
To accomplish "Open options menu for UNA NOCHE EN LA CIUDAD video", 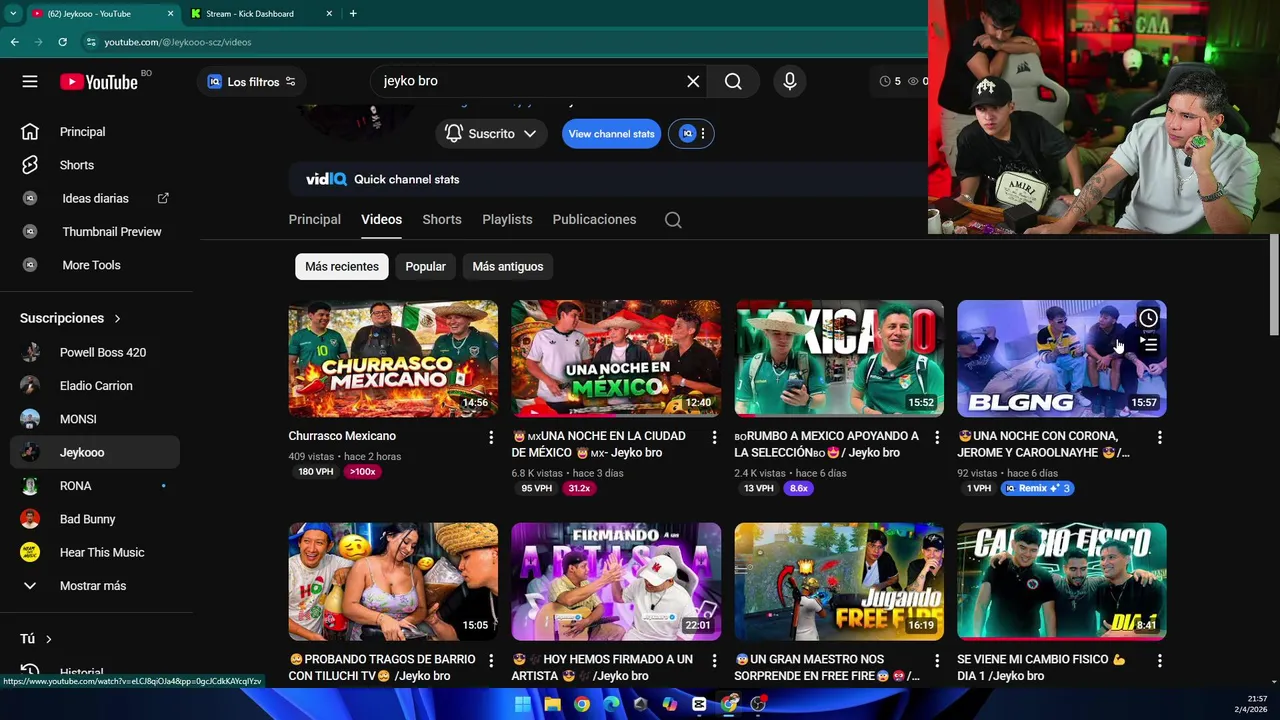I will coord(714,437).
